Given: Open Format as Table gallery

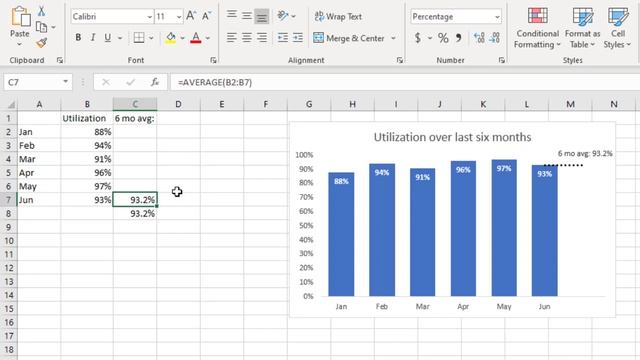Looking at the screenshot, I should pyautogui.click(x=582, y=28).
